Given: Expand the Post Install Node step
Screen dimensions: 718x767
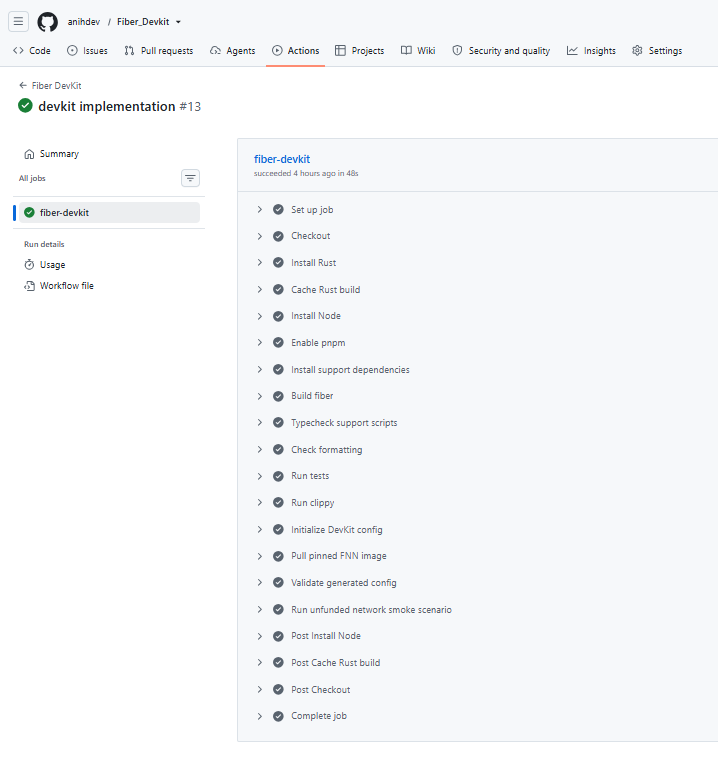Looking at the screenshot, I should pos(260,636).
